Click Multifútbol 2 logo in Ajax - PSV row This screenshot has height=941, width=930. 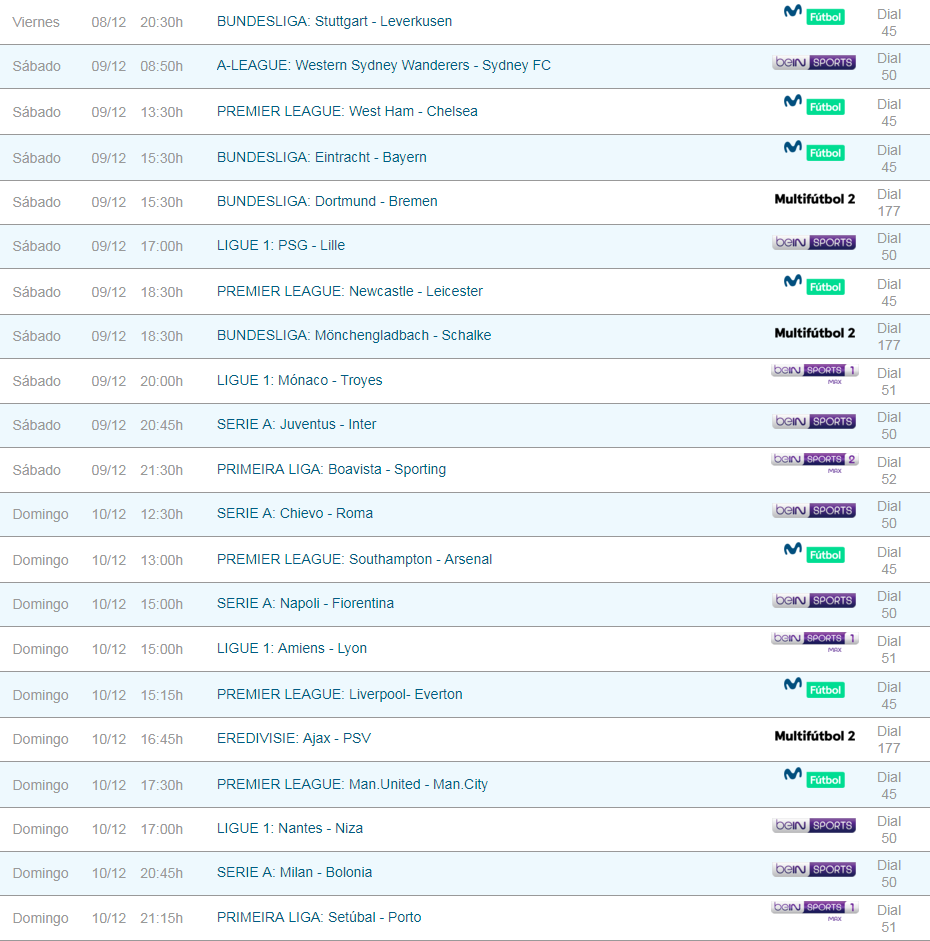point(814,736)
